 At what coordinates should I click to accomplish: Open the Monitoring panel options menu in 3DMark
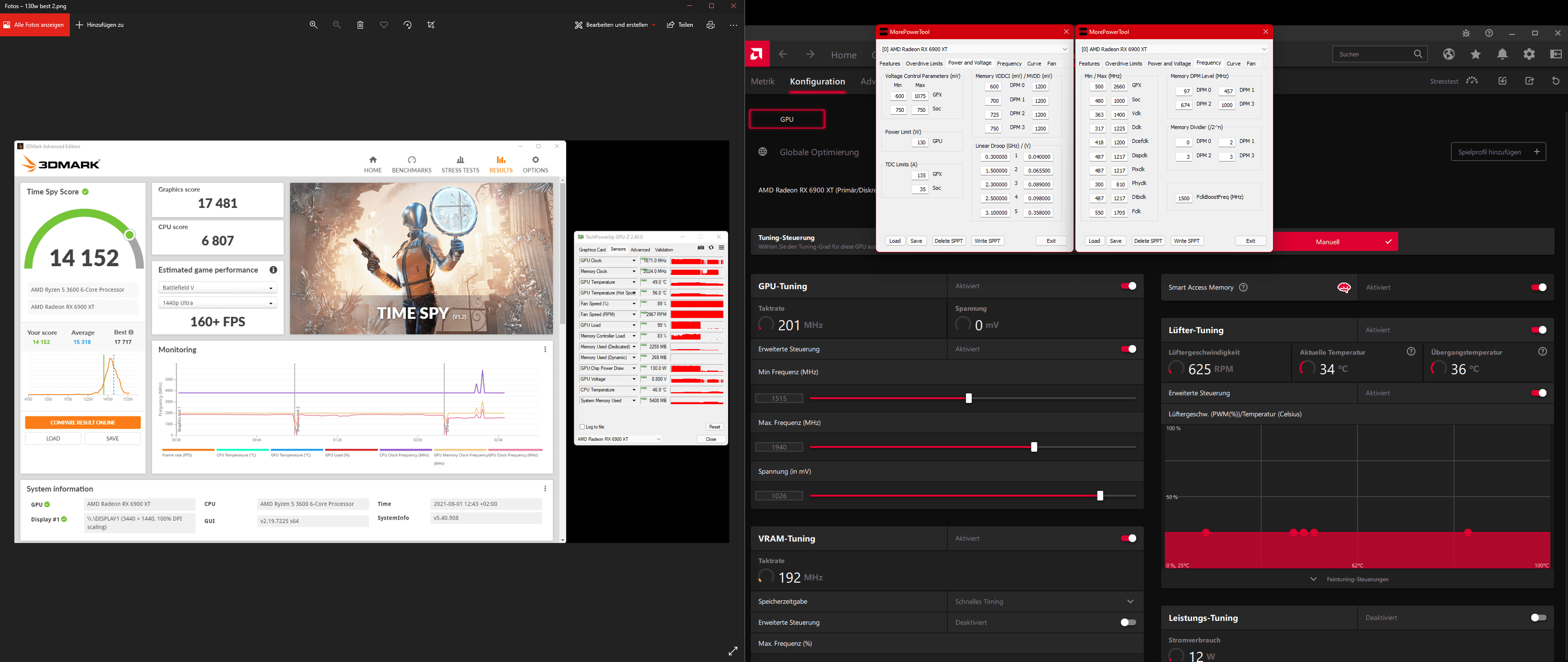point(545,349)
